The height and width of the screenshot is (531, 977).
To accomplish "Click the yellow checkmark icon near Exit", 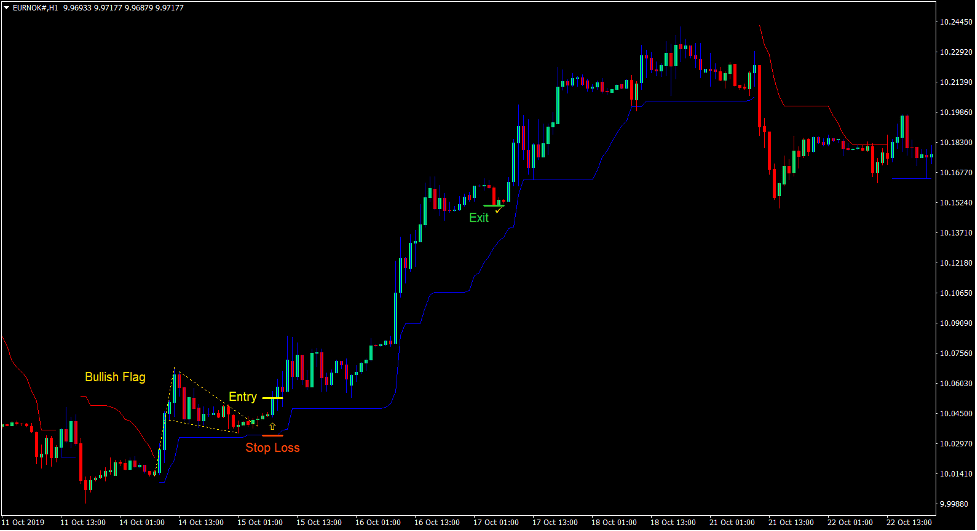I will [x=498, y=209].
